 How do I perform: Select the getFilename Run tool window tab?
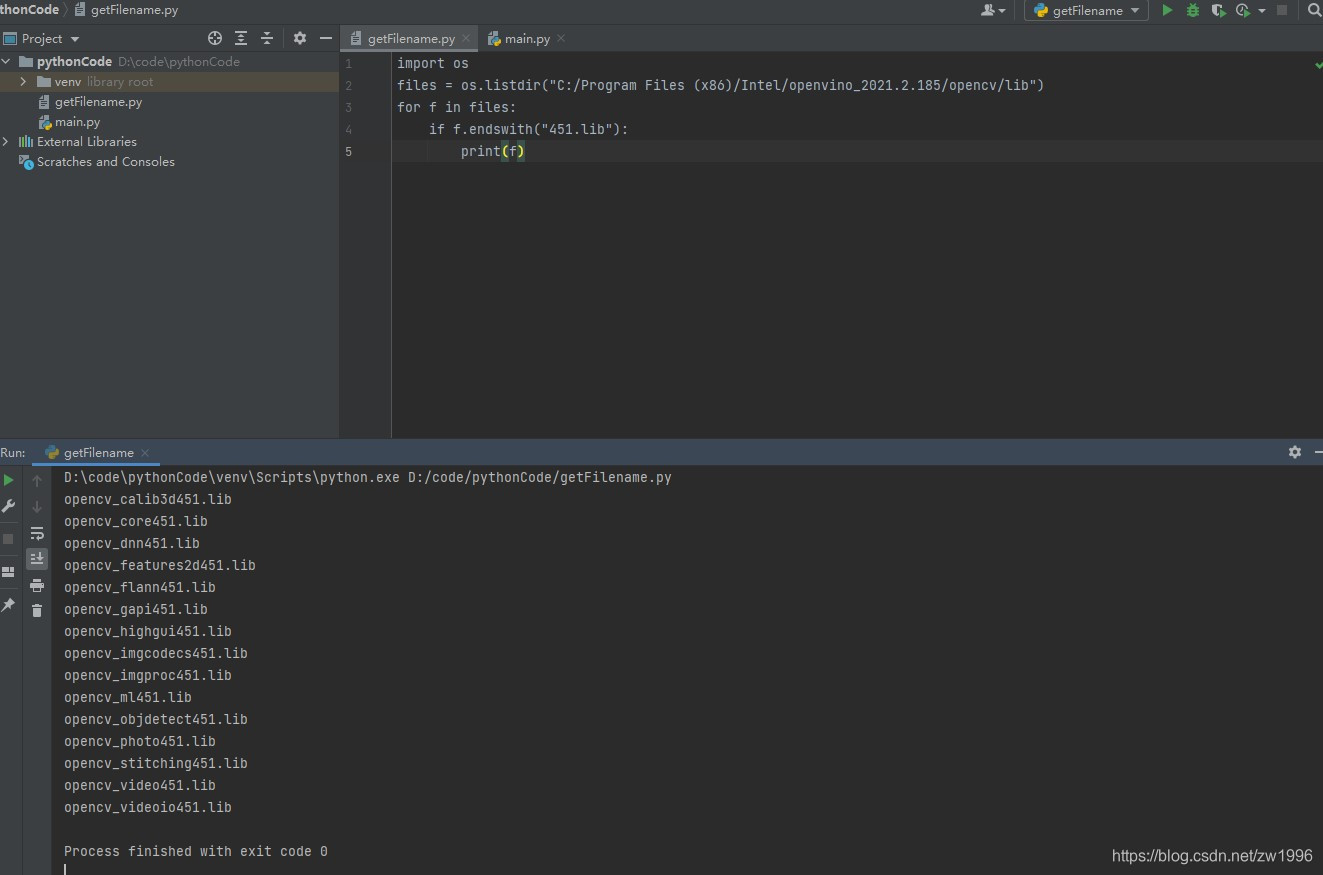[x=98, y=452]
